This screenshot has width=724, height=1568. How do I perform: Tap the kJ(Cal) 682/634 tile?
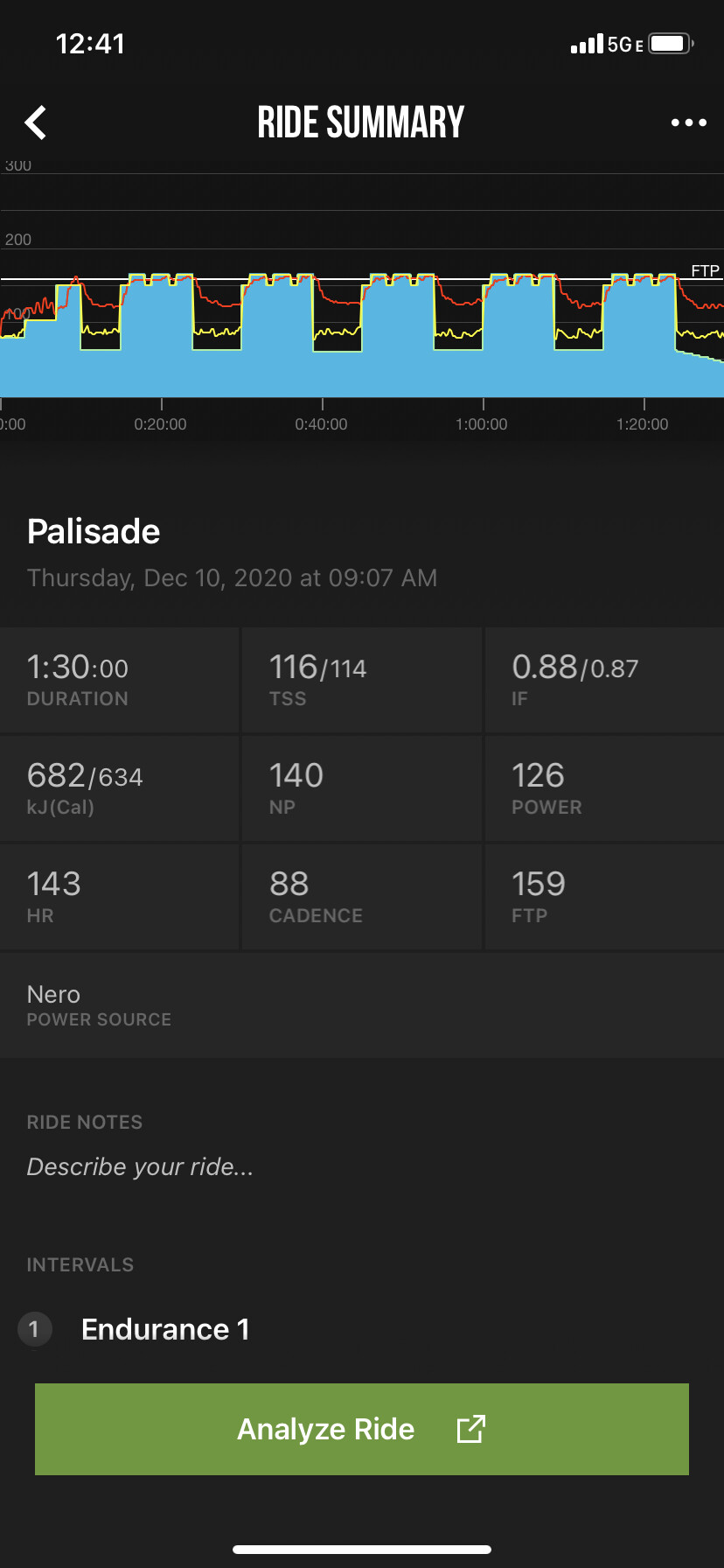tap(120, 788)
